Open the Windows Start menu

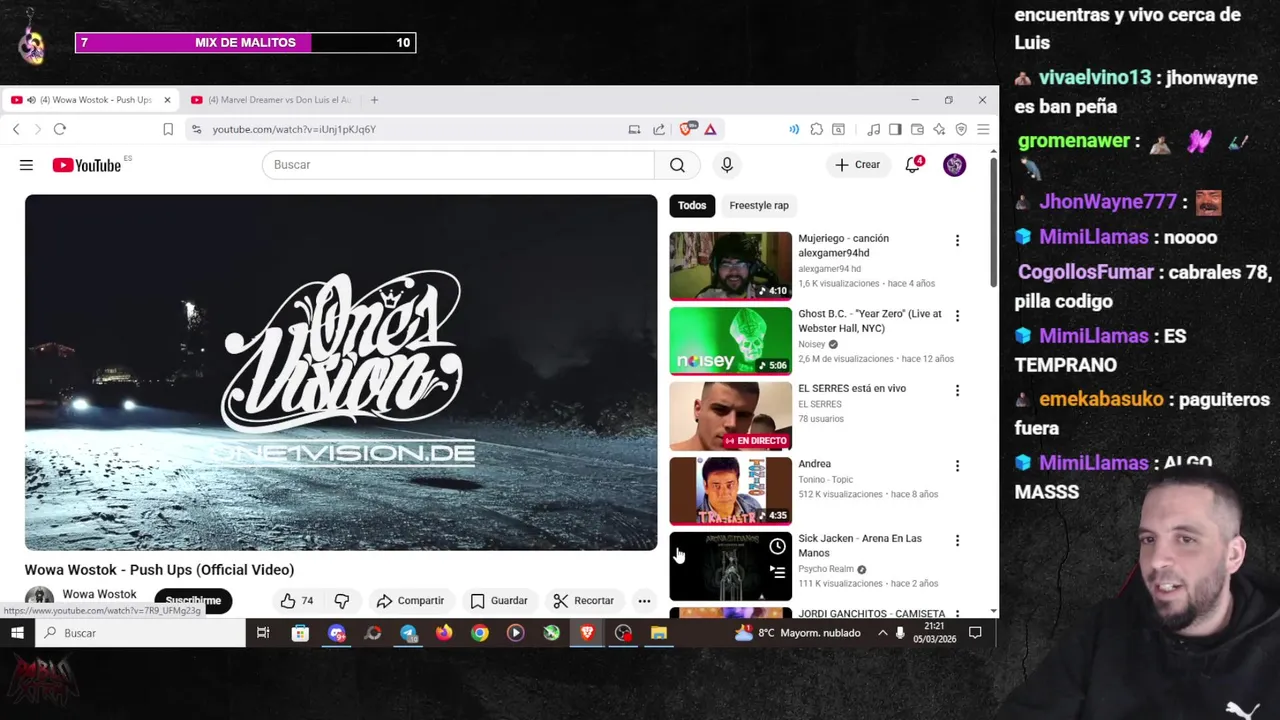coord(17,633)
